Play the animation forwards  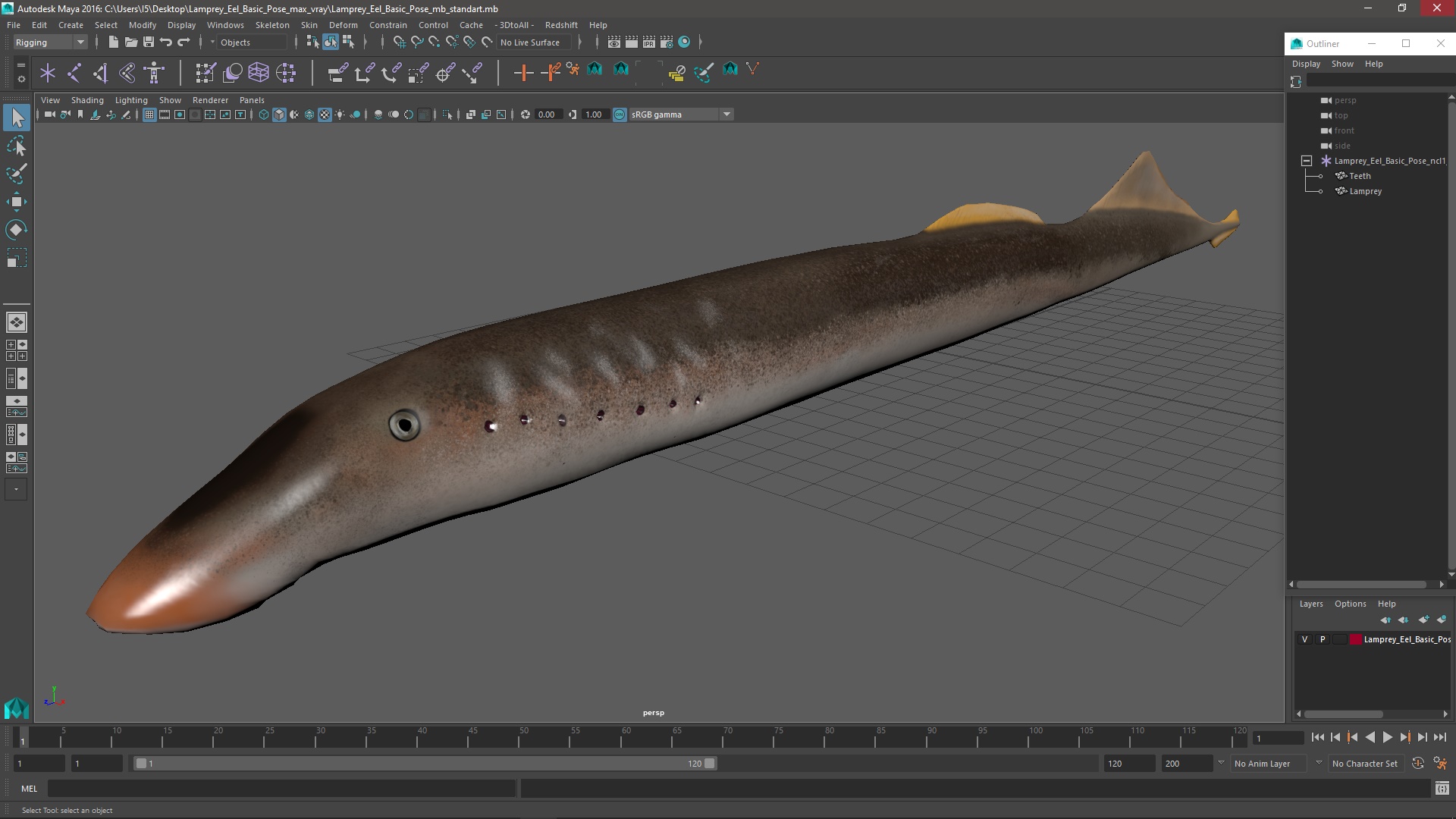click(1387, 737)
